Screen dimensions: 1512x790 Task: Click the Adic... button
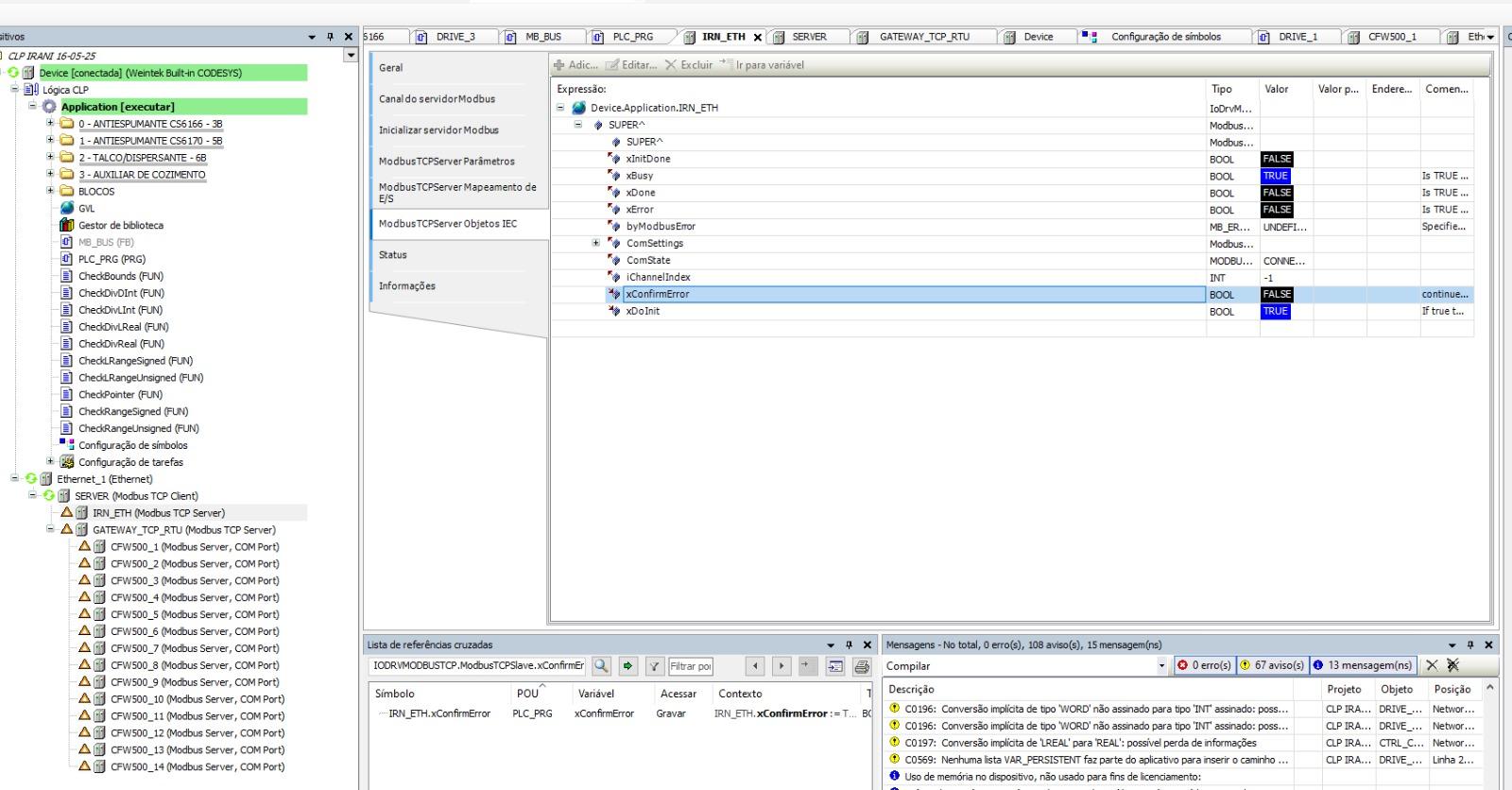click(x=576, y=65)
